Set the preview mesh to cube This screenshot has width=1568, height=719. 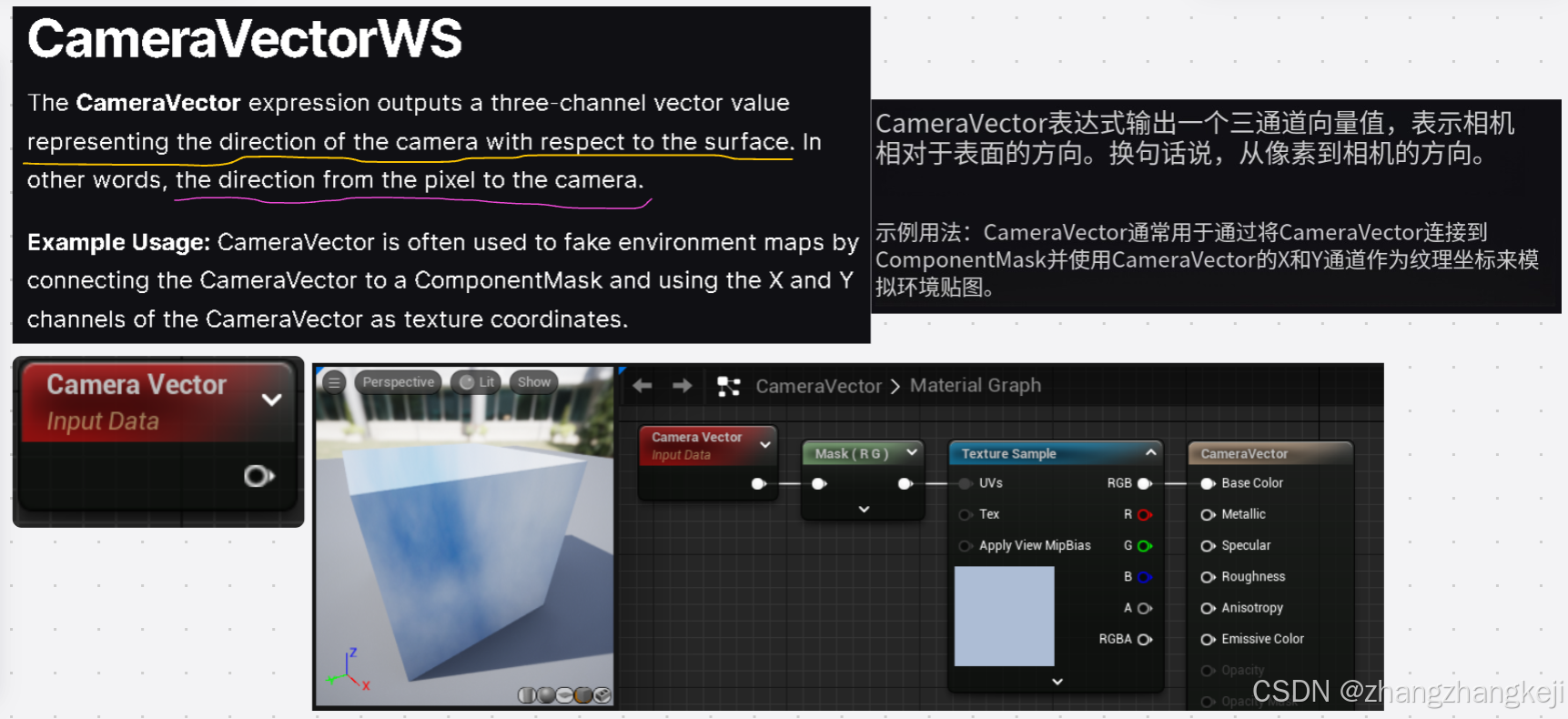coord(583,695)
